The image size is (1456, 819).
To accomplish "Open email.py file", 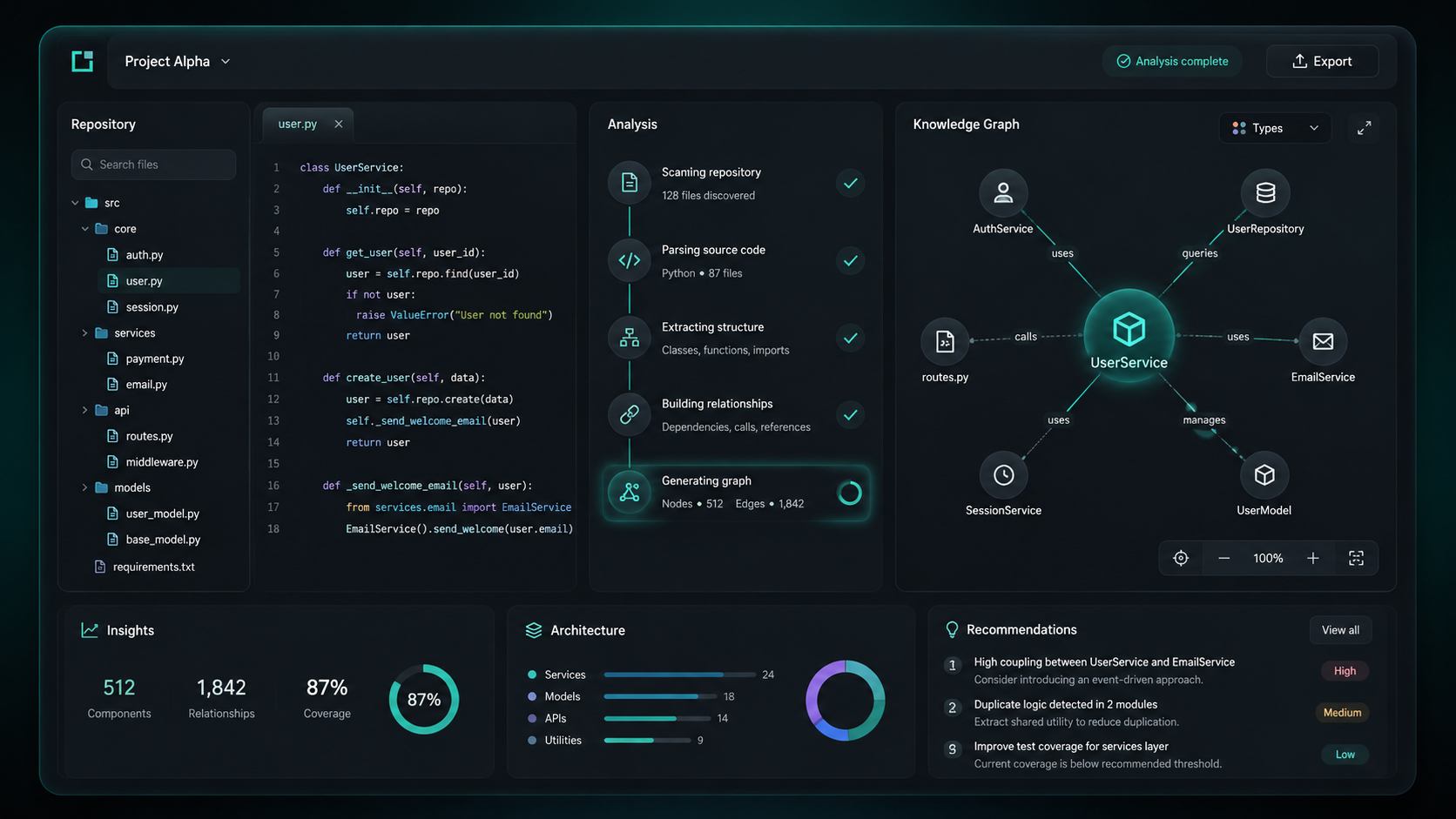I will (x=137, y=384).
